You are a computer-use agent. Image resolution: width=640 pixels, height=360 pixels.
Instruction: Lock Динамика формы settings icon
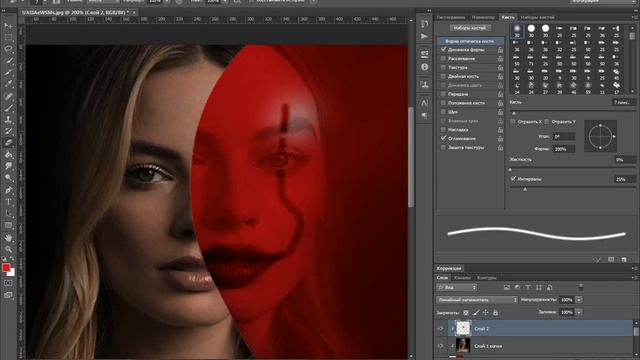tap(500, 50)
